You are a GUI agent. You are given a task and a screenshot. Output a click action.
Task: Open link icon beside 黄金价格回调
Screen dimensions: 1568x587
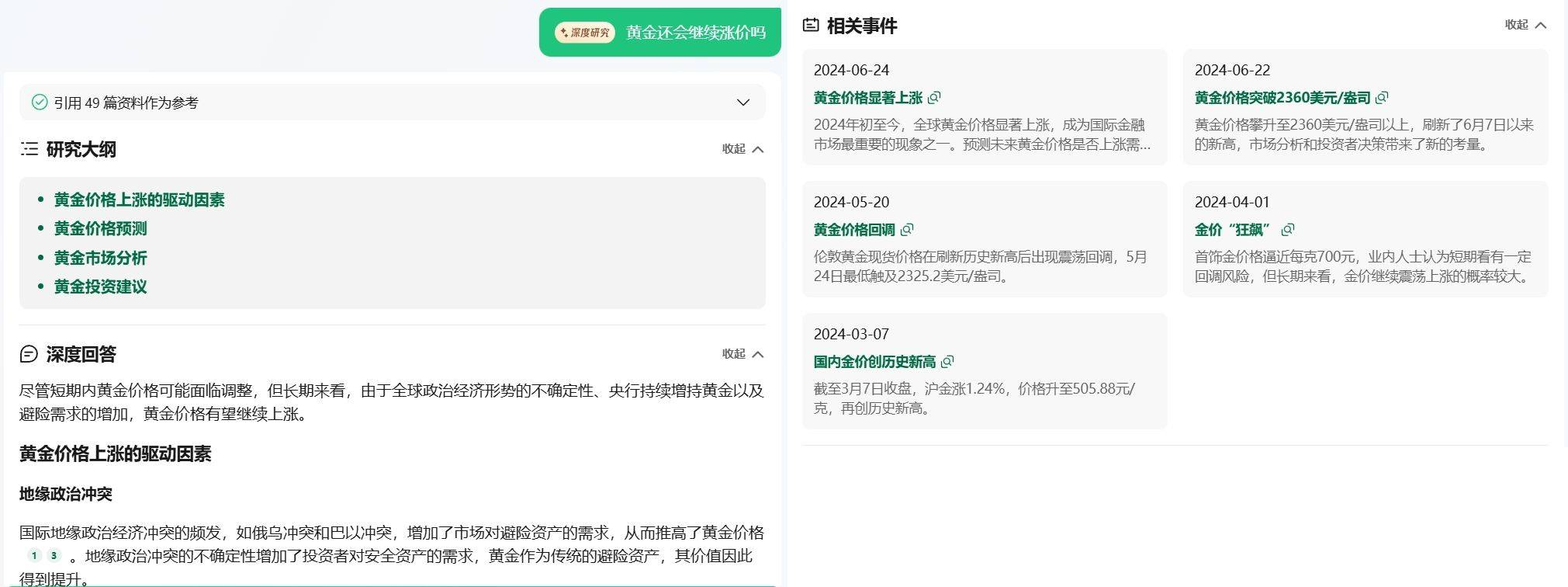point(907,230)
